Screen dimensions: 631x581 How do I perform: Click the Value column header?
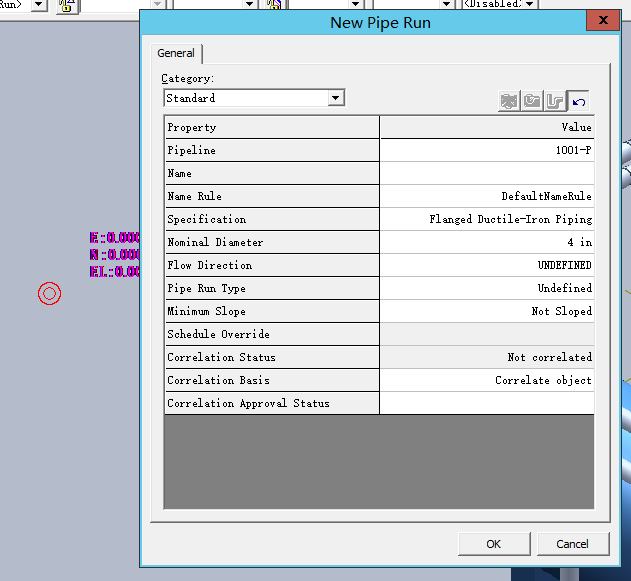(x=487, y=127)
